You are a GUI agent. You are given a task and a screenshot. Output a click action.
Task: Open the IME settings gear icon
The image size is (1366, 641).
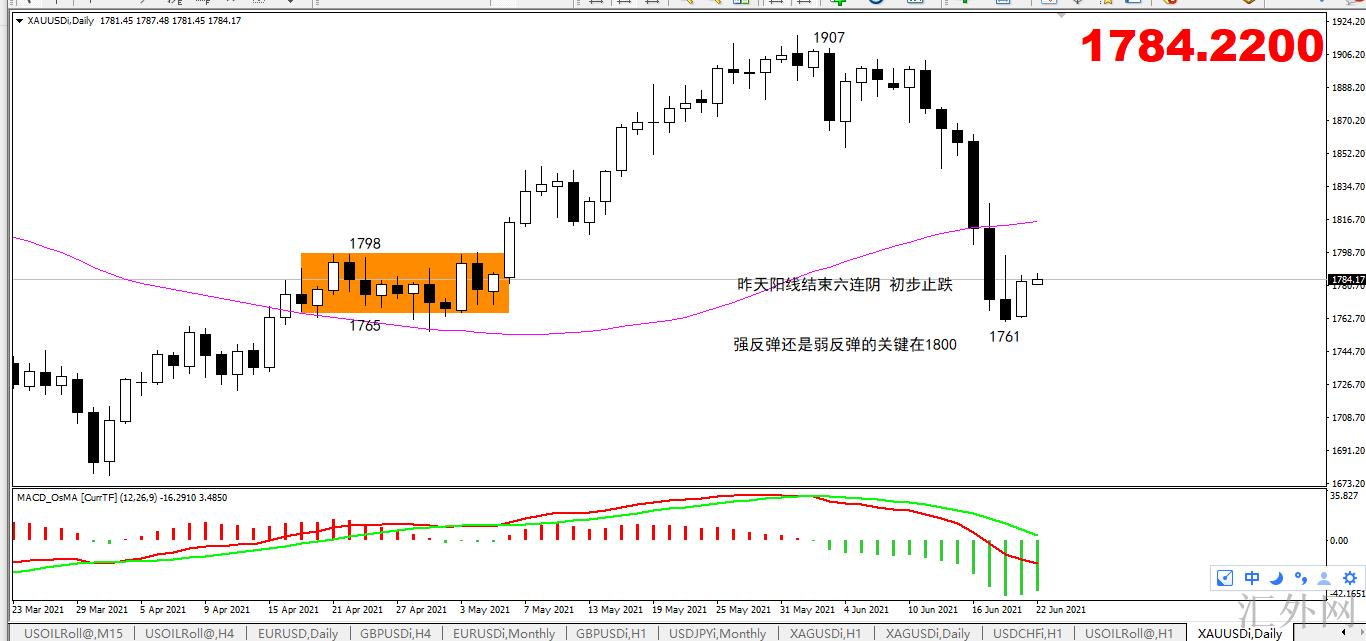click(x=1349, y=578)
